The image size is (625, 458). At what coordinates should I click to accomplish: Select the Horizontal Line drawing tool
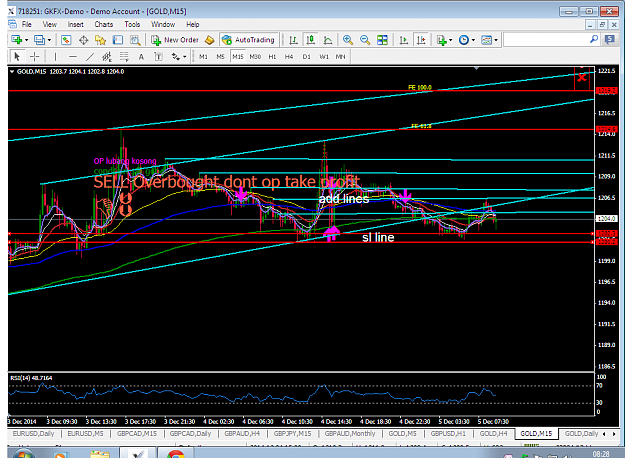(x=73, y=57)
